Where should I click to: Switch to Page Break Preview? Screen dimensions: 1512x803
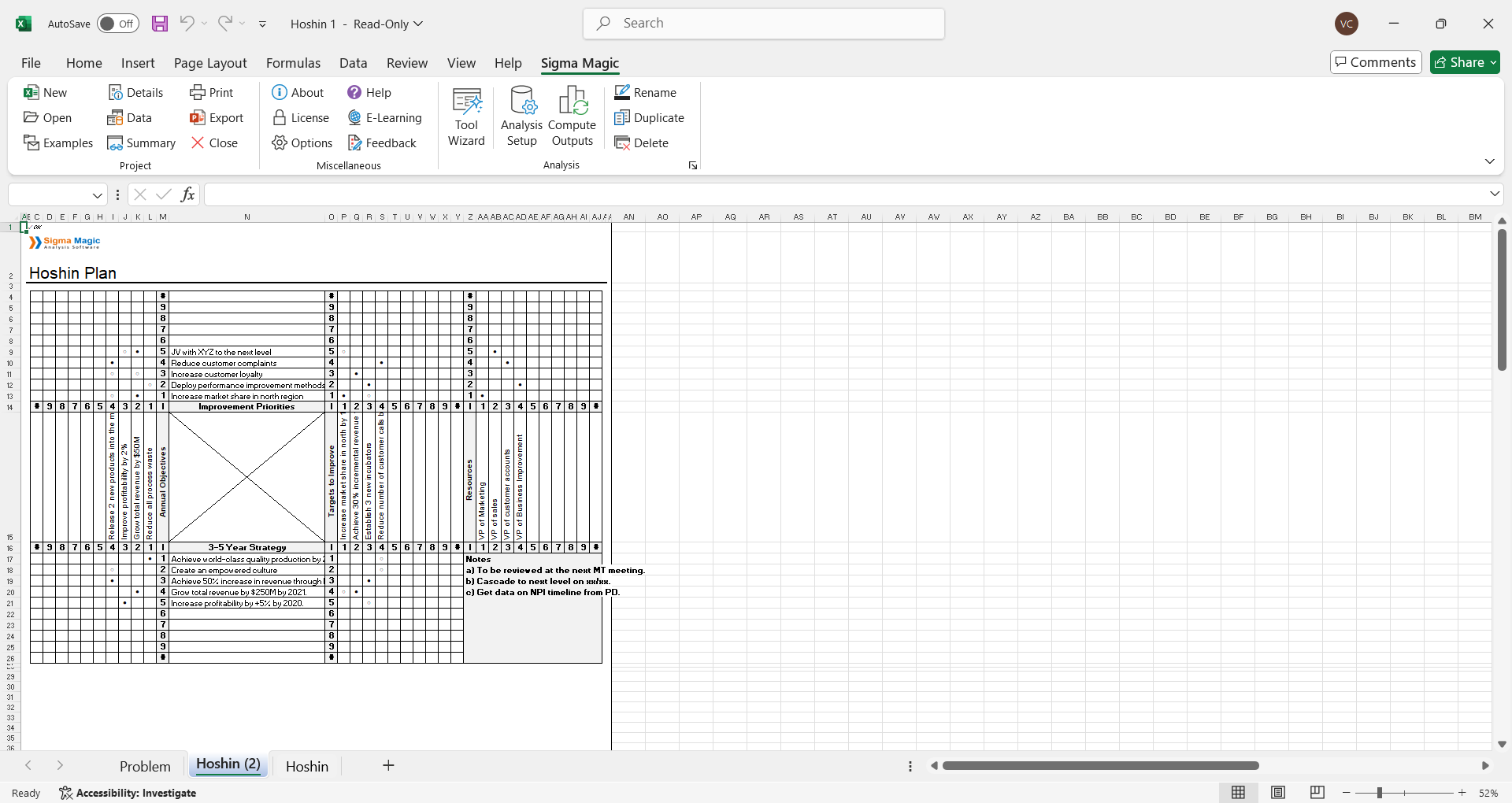(1317, 793)
